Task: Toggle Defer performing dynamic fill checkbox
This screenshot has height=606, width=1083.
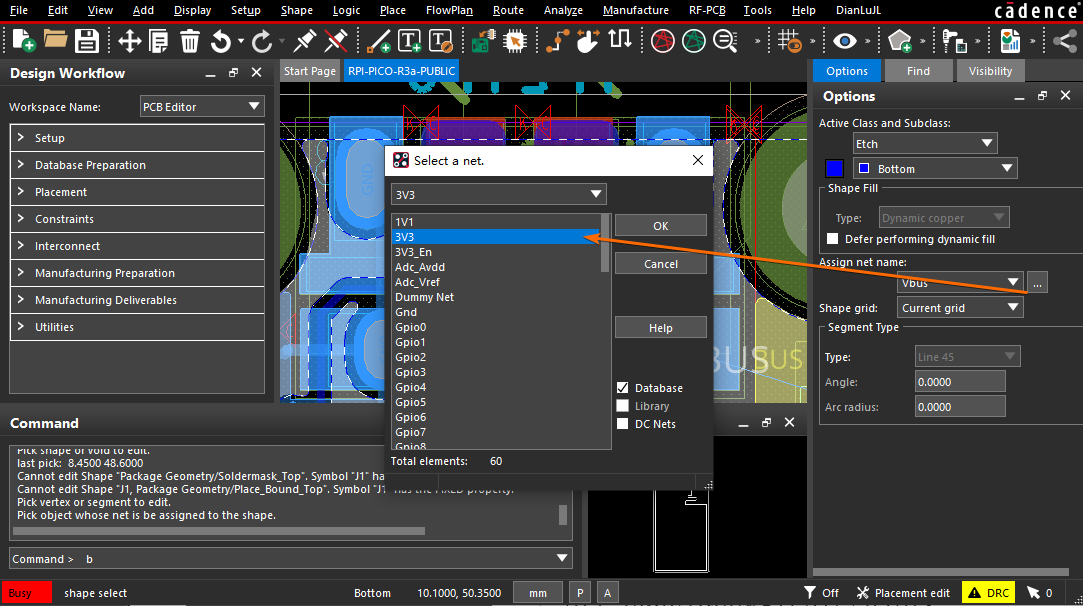Action: tap(833, 239)
